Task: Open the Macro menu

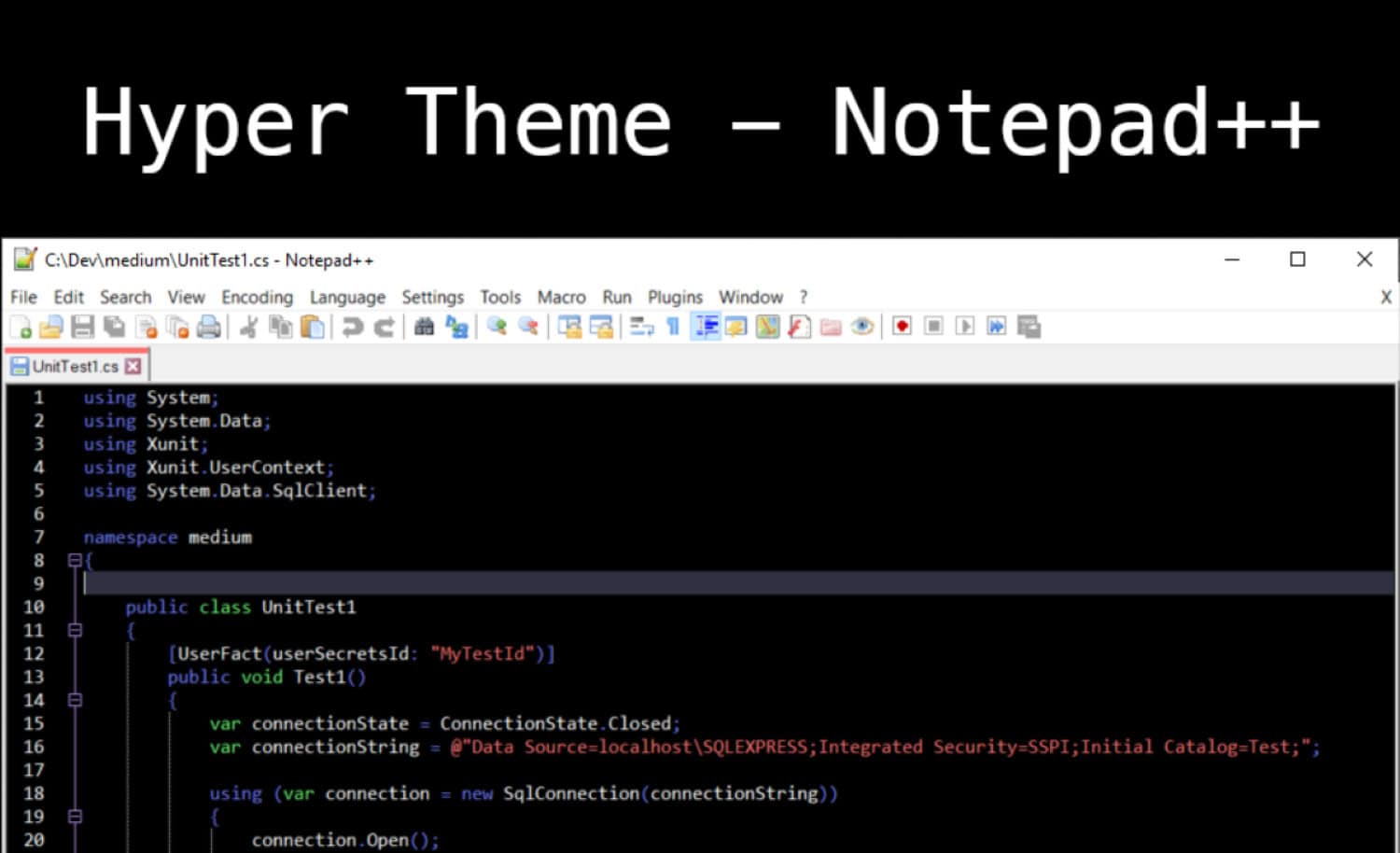Action: point(561,297)
